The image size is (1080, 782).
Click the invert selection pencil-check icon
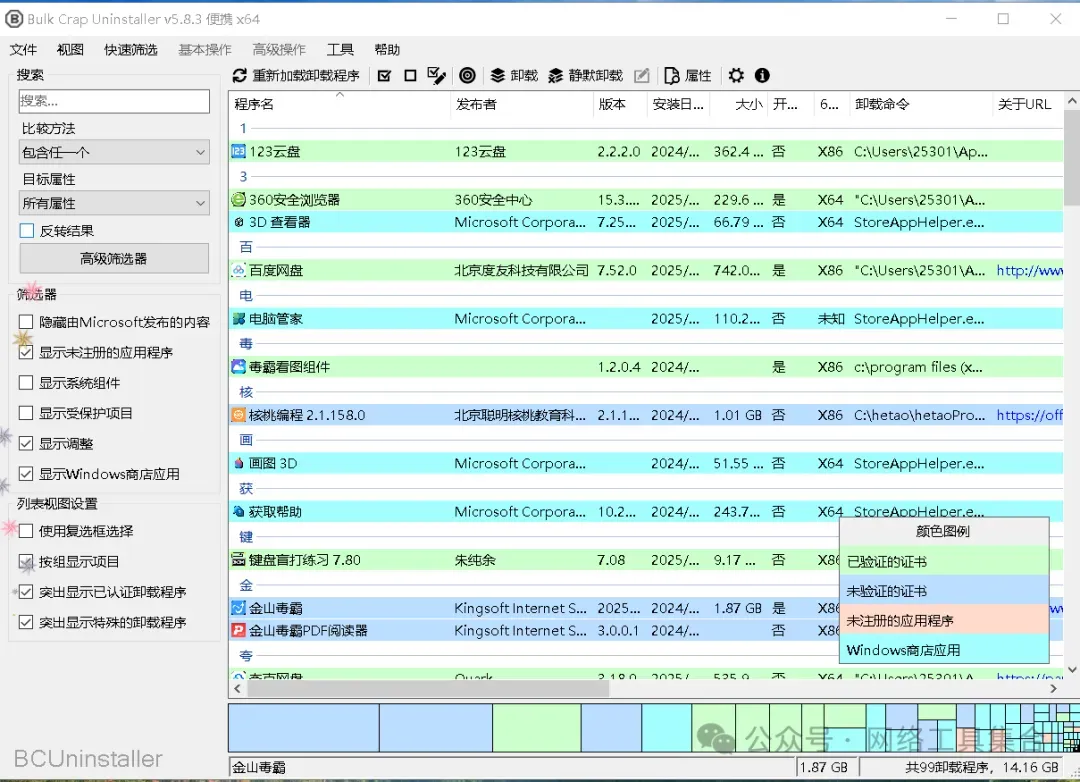(x=436, y=76)
